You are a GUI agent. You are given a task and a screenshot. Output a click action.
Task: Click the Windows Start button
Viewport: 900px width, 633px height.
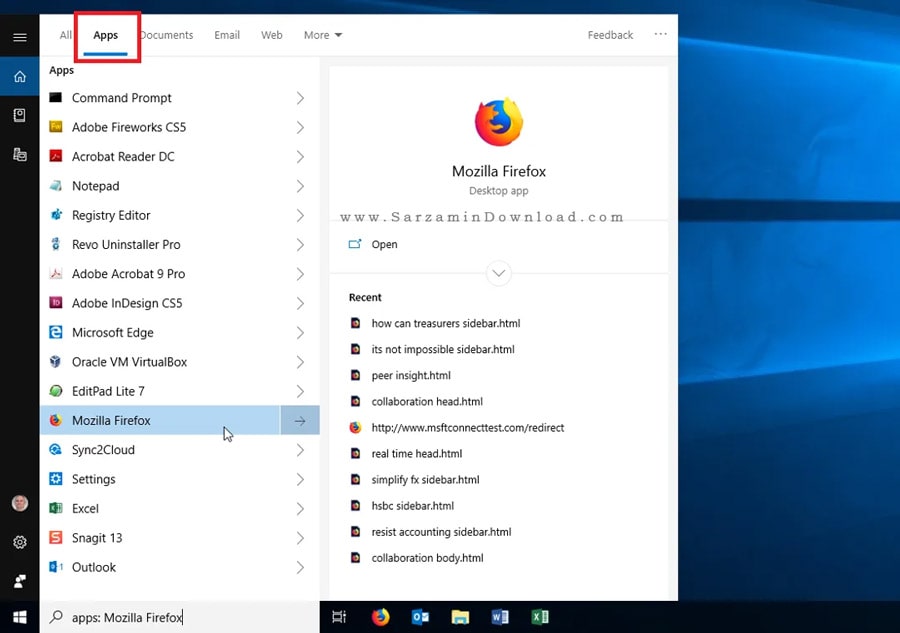20,617
